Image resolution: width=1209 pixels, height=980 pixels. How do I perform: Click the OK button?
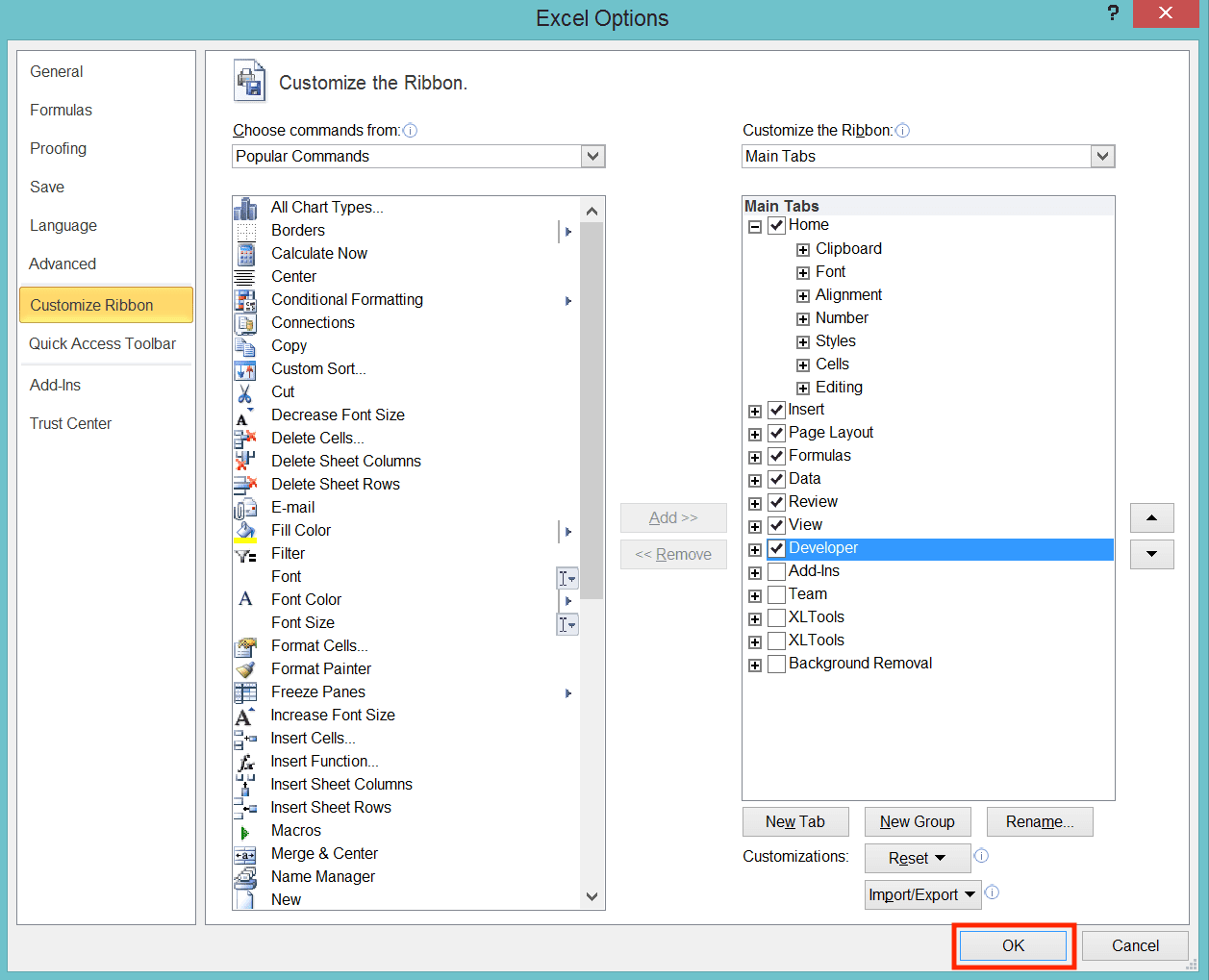click(x=1014, y=945)
